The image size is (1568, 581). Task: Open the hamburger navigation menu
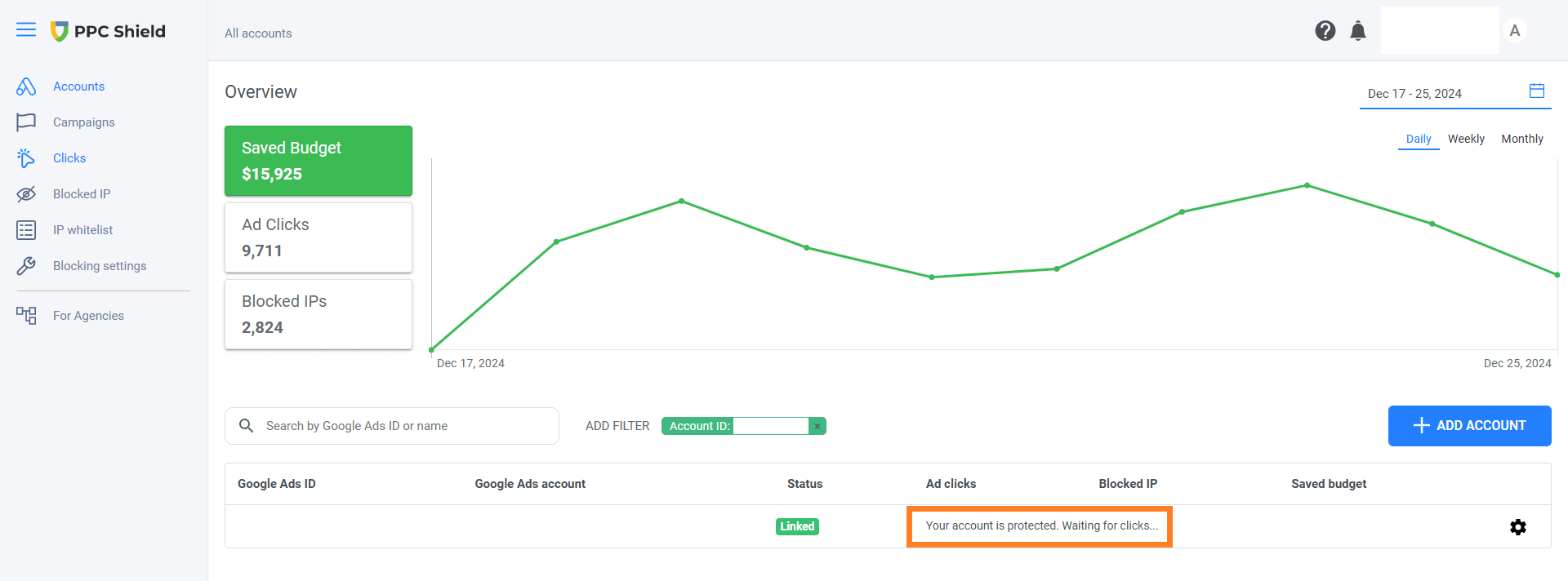click(x=26, y=30)
